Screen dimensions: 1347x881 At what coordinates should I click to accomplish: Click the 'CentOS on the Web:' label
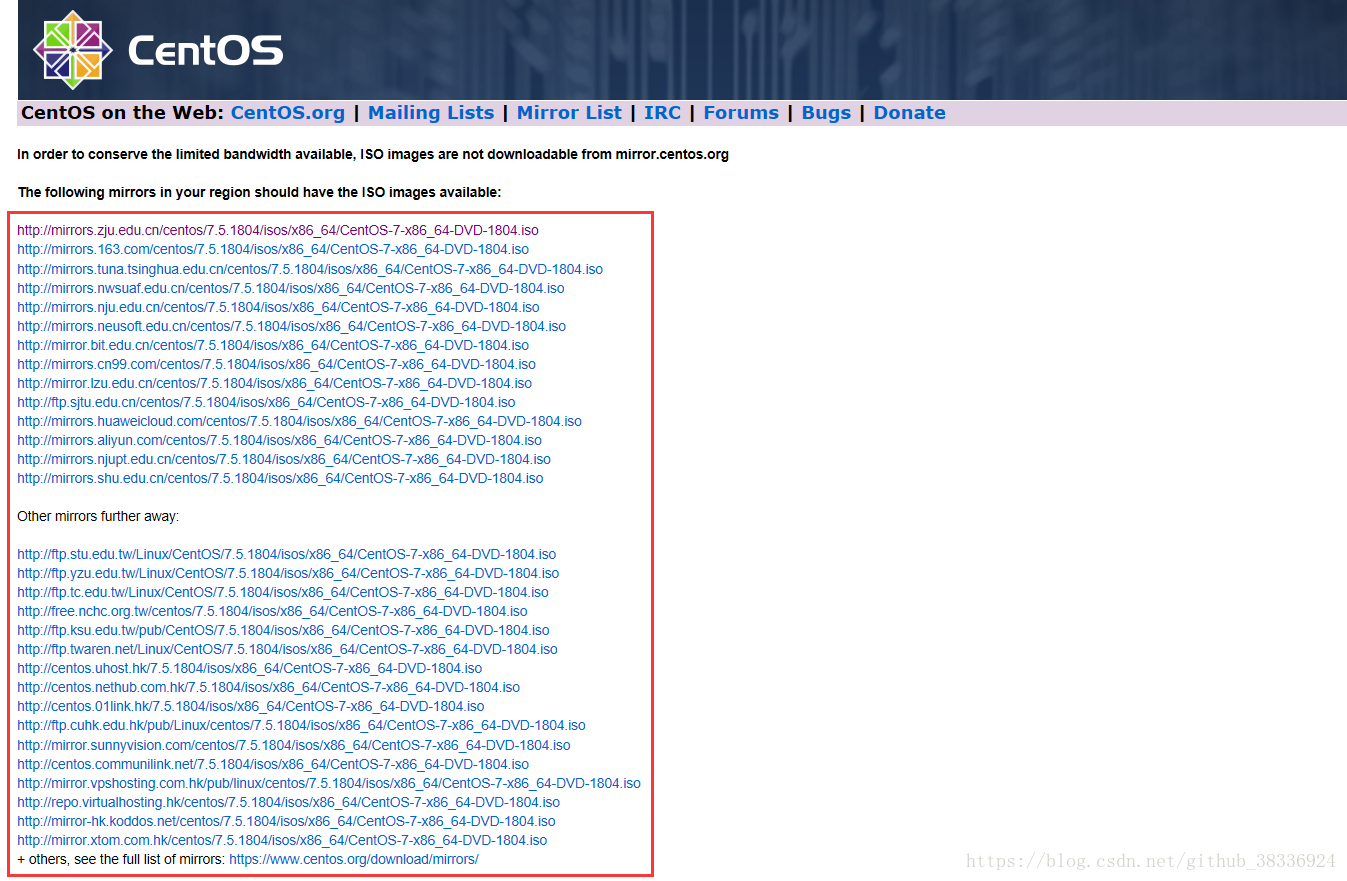pyautogui.click(x=123, y=113)
